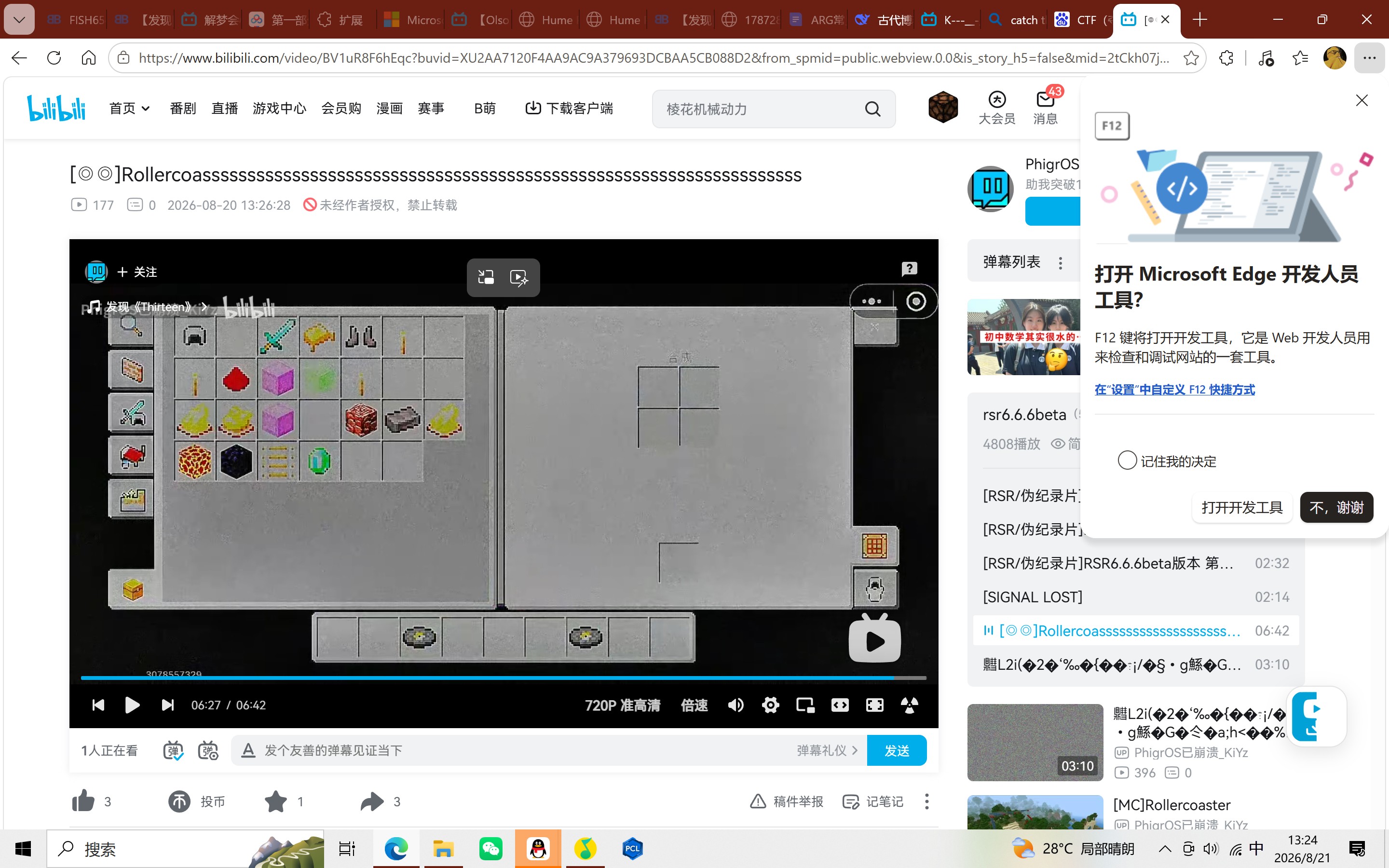
Task: Open the 720P 准高清 quality selector
Action: 622,705
